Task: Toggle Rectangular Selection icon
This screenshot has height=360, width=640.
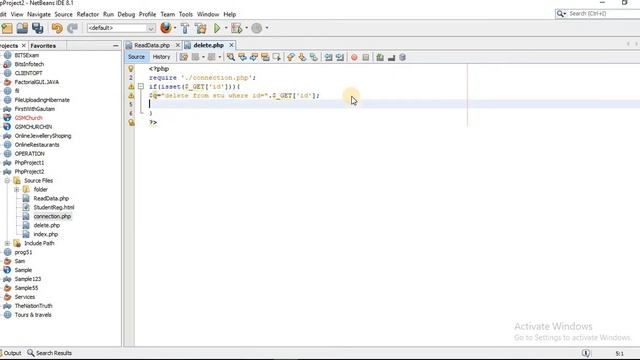Action: coord(276,57)
